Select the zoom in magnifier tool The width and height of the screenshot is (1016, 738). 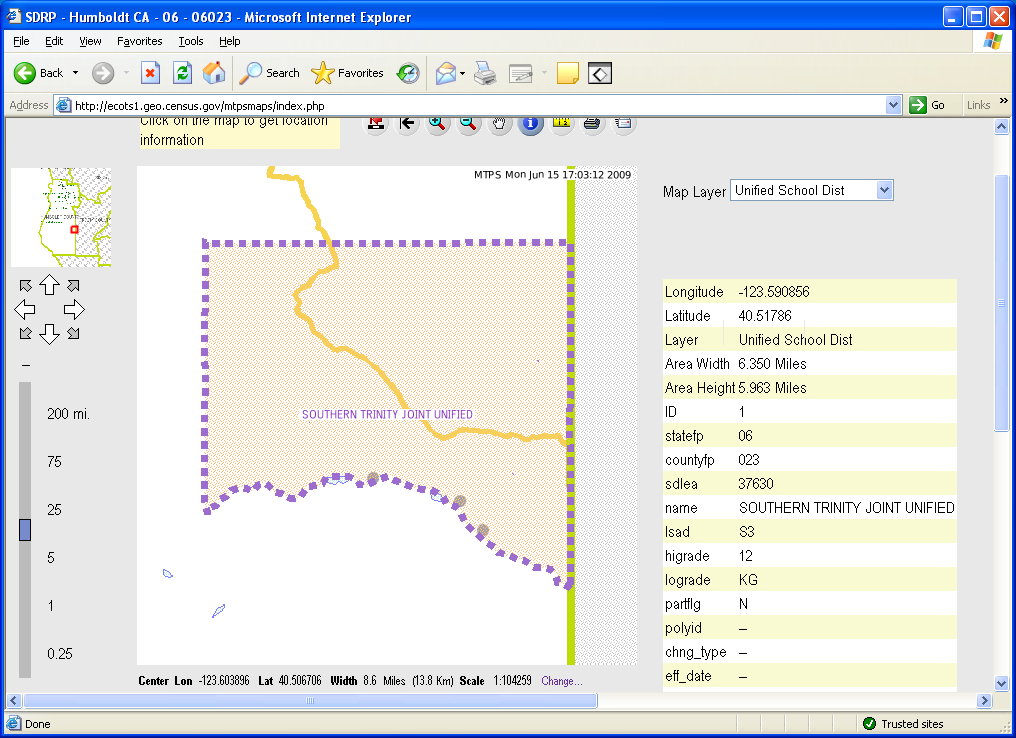437,123
